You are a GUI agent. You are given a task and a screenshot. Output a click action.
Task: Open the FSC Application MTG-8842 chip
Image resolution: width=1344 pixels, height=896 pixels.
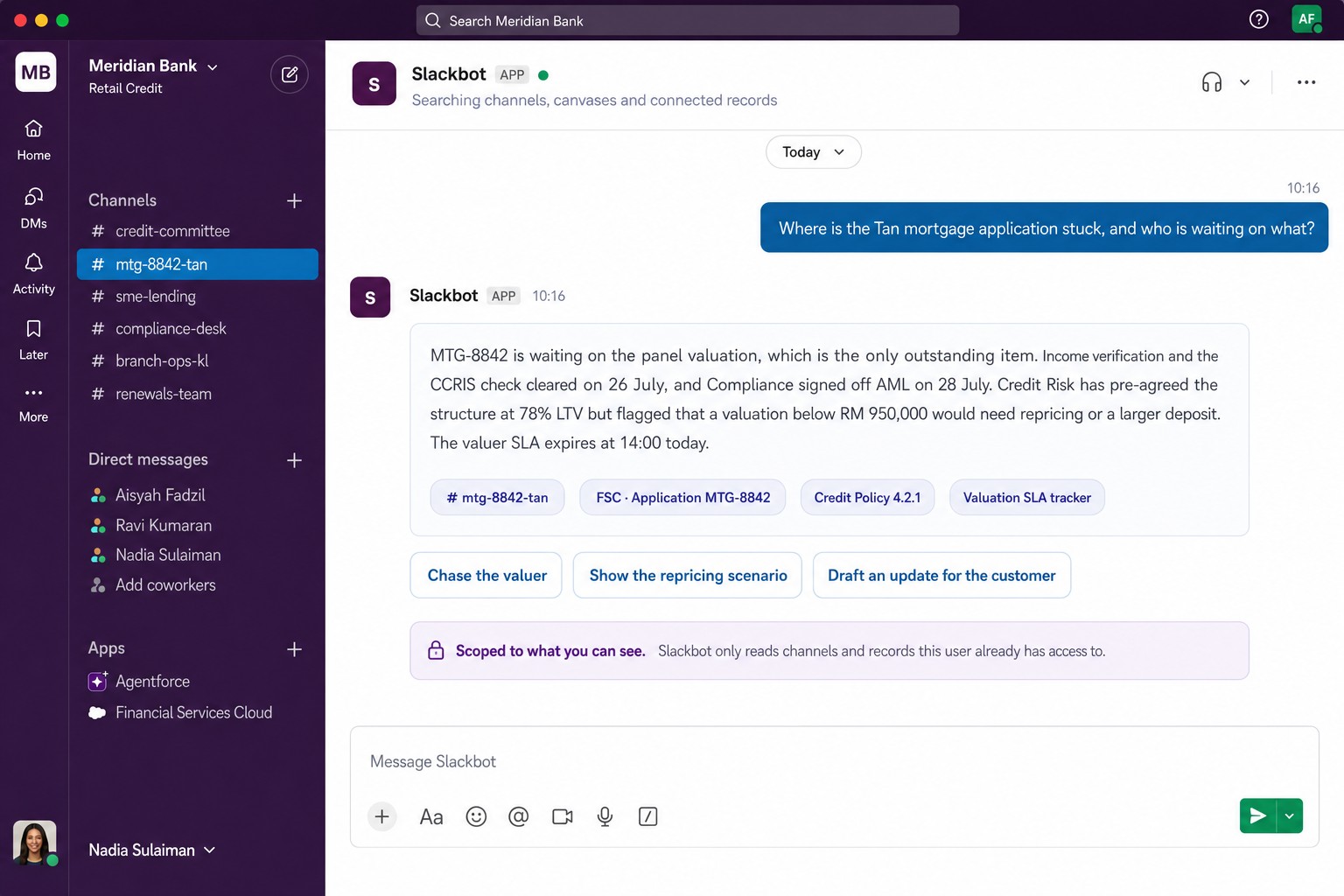682,497
